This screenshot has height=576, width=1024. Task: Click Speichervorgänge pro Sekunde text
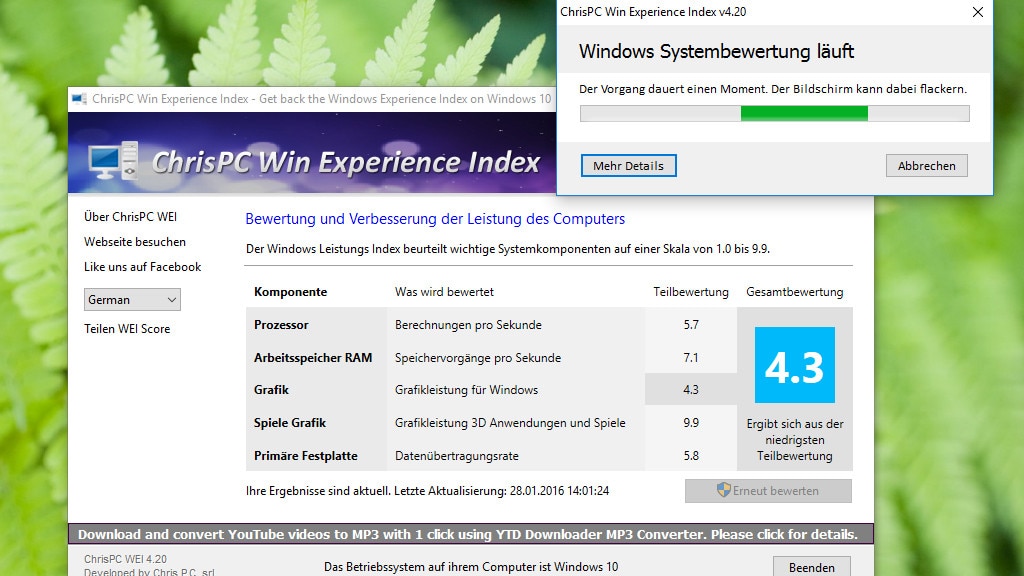click(x=478, y=358)
